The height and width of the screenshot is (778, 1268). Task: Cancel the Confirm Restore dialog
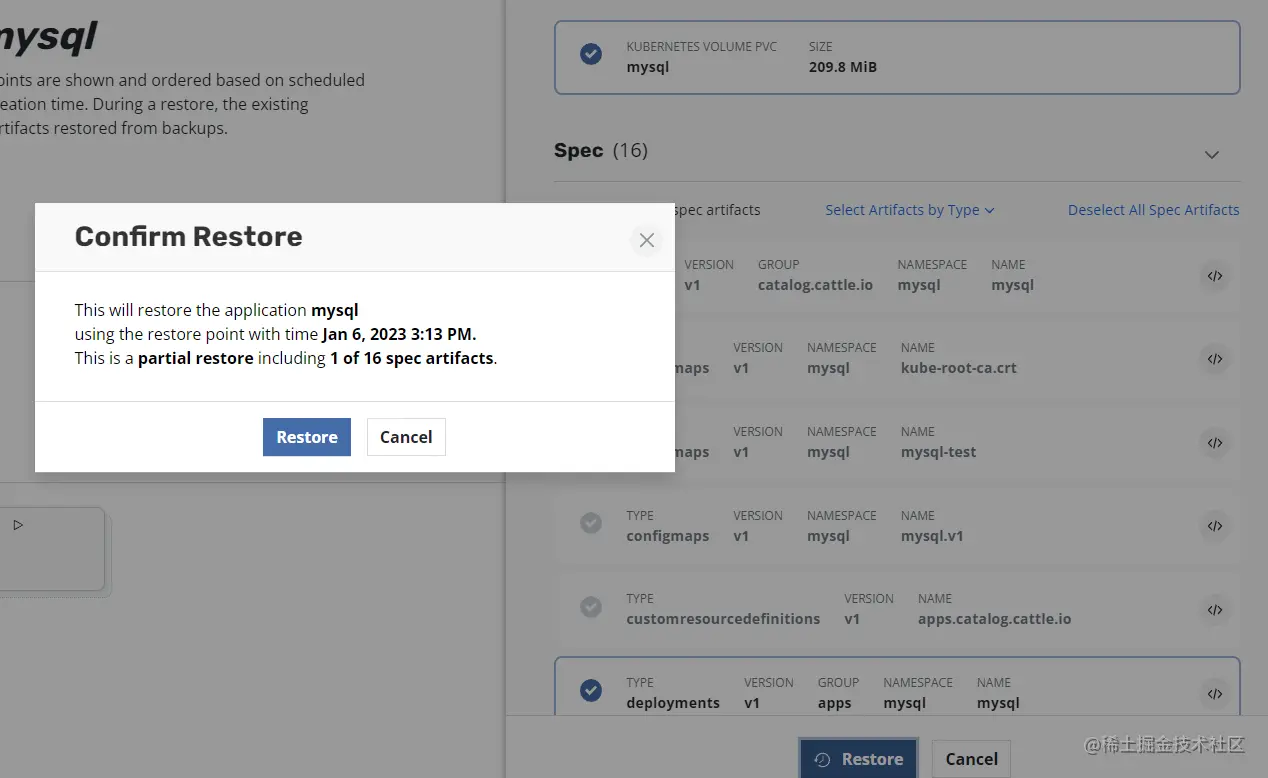pos(406,437)
